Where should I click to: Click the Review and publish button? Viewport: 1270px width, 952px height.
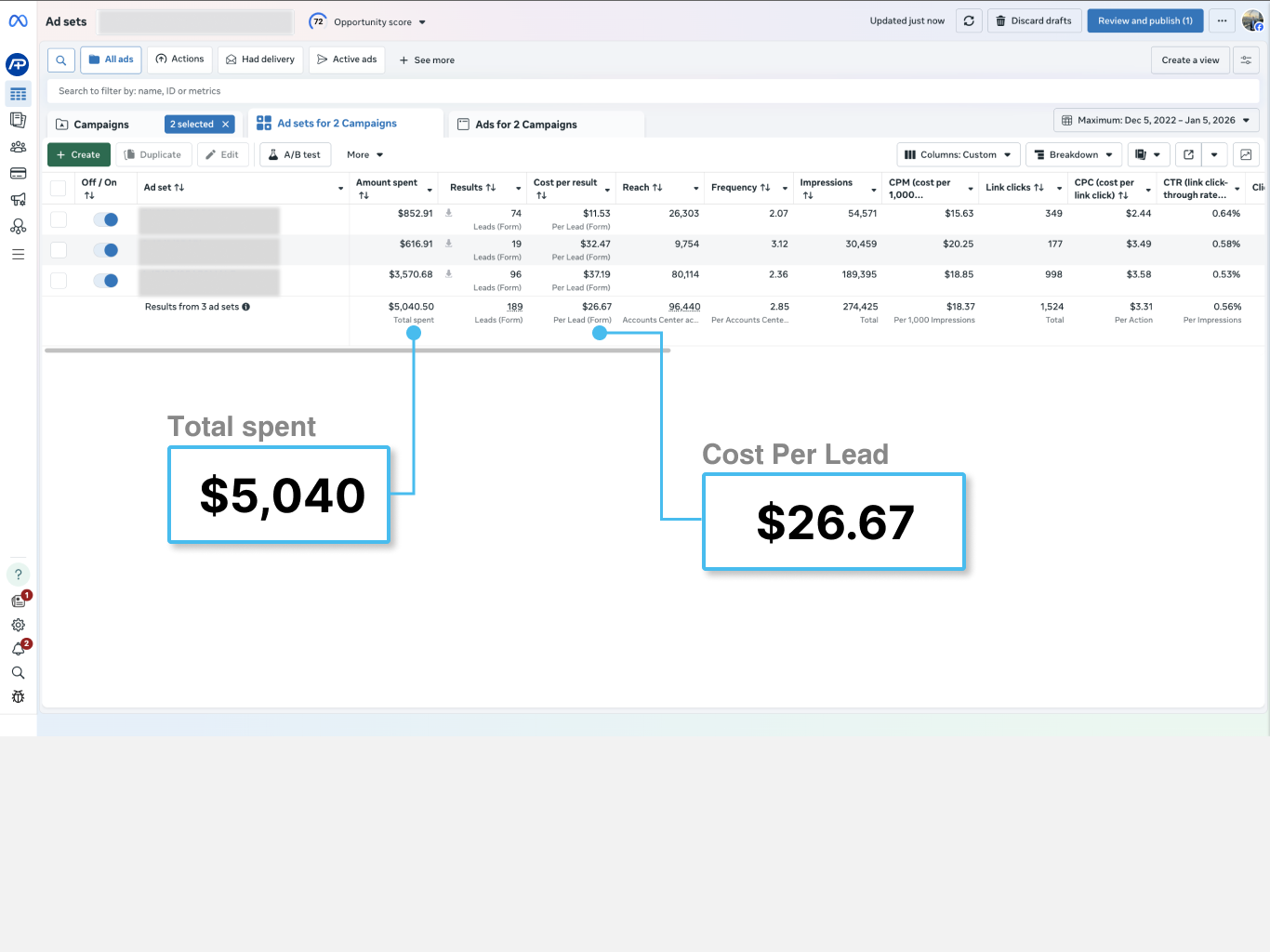coord(1144,20)
